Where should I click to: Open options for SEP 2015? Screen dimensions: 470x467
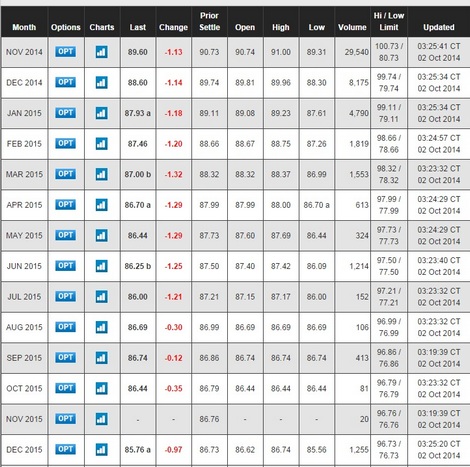[x=65, y=357]
